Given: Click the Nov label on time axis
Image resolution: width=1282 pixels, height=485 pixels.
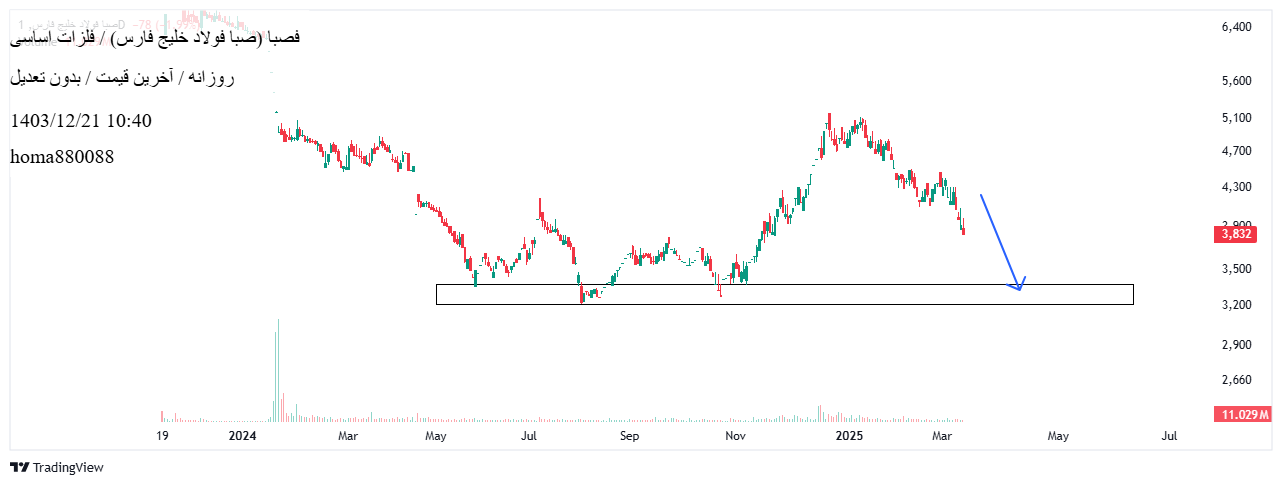Looking at the screenshot, I should click(735, 436).
